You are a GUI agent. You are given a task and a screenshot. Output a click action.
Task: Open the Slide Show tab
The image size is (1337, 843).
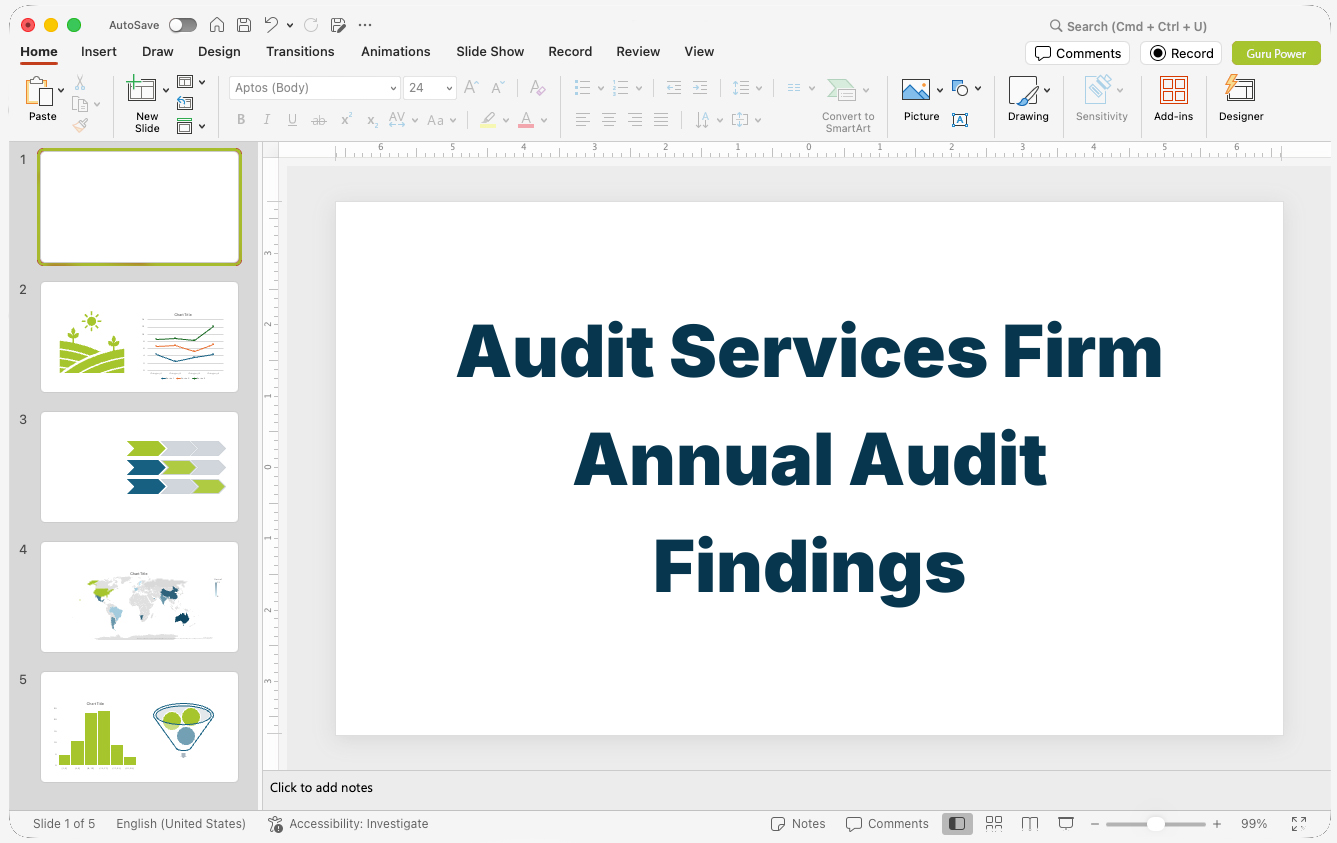tap(490, 51)
